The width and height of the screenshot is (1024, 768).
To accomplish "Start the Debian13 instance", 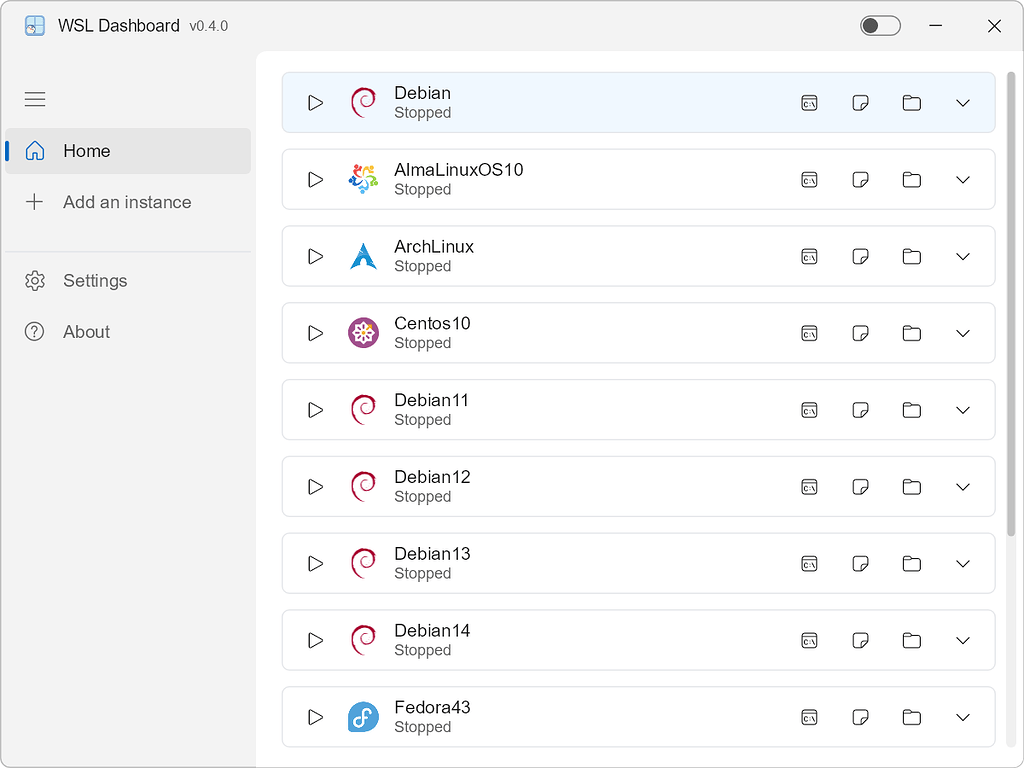I will (315, 564).
